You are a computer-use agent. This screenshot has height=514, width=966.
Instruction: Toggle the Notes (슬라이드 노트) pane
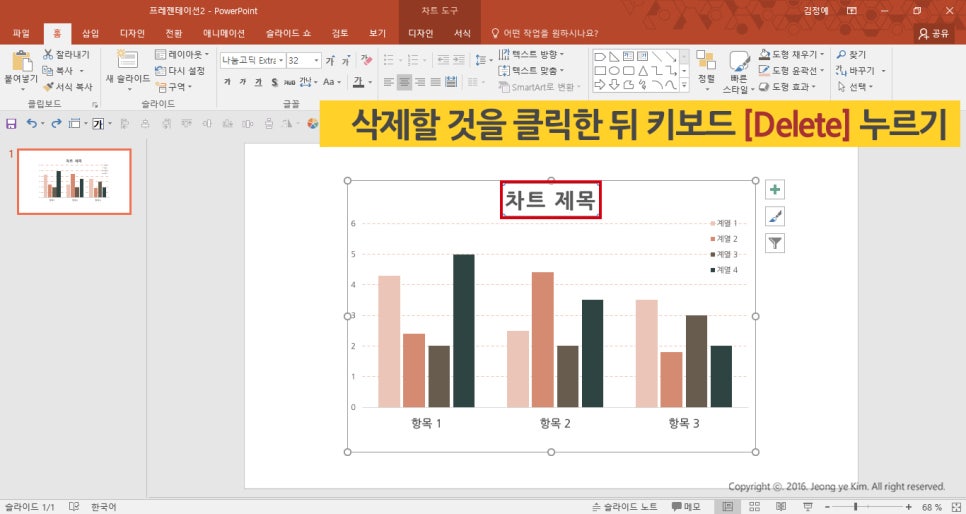[625, 507]
